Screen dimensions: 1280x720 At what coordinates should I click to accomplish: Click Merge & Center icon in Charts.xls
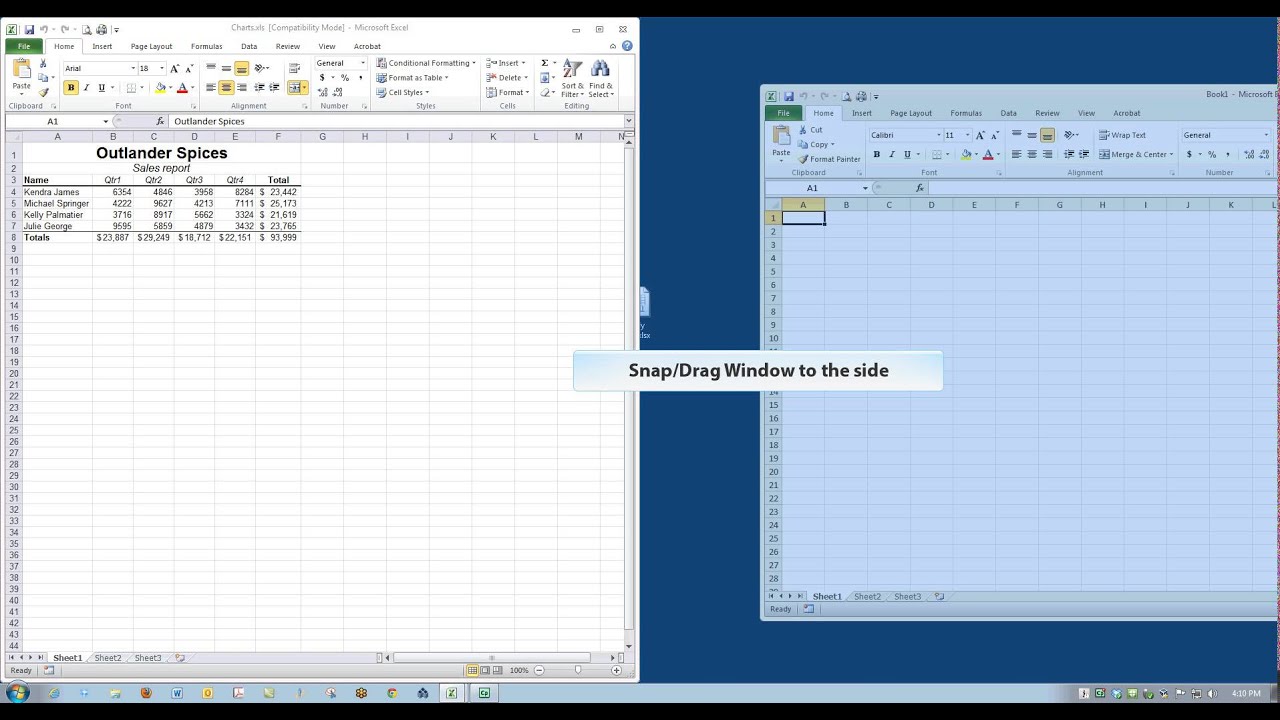coord(295,88)
